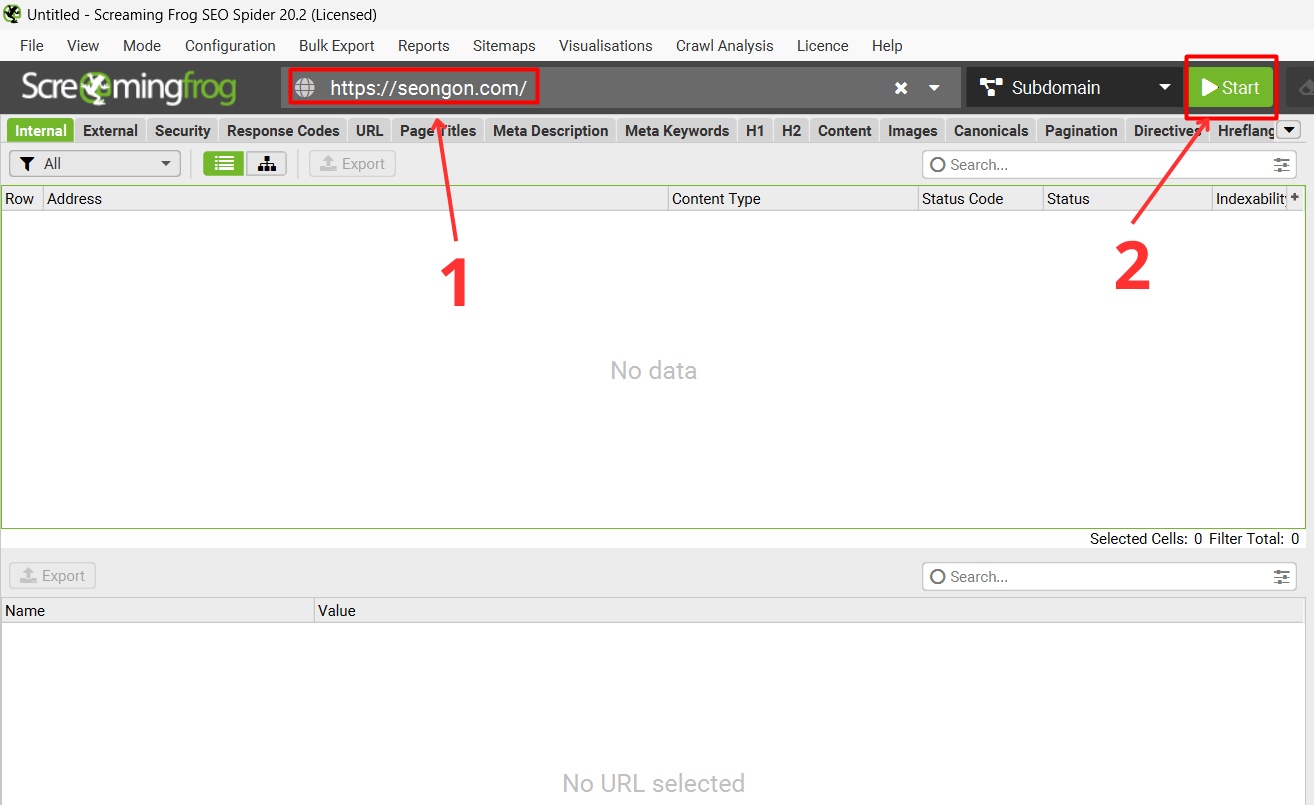
Task: Click the app icon in title bar
Action: tap(13, 15)
